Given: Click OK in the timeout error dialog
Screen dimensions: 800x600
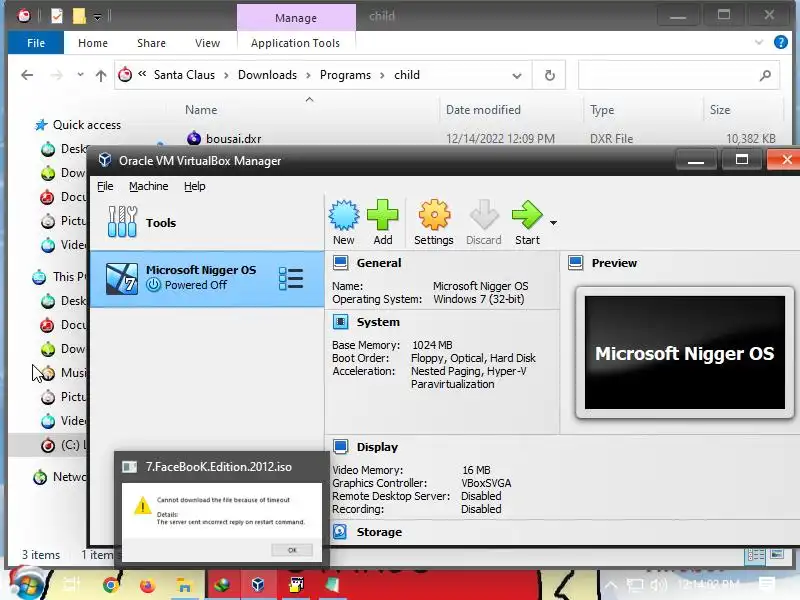Looking at the screenshot, I should coord(292,550).
